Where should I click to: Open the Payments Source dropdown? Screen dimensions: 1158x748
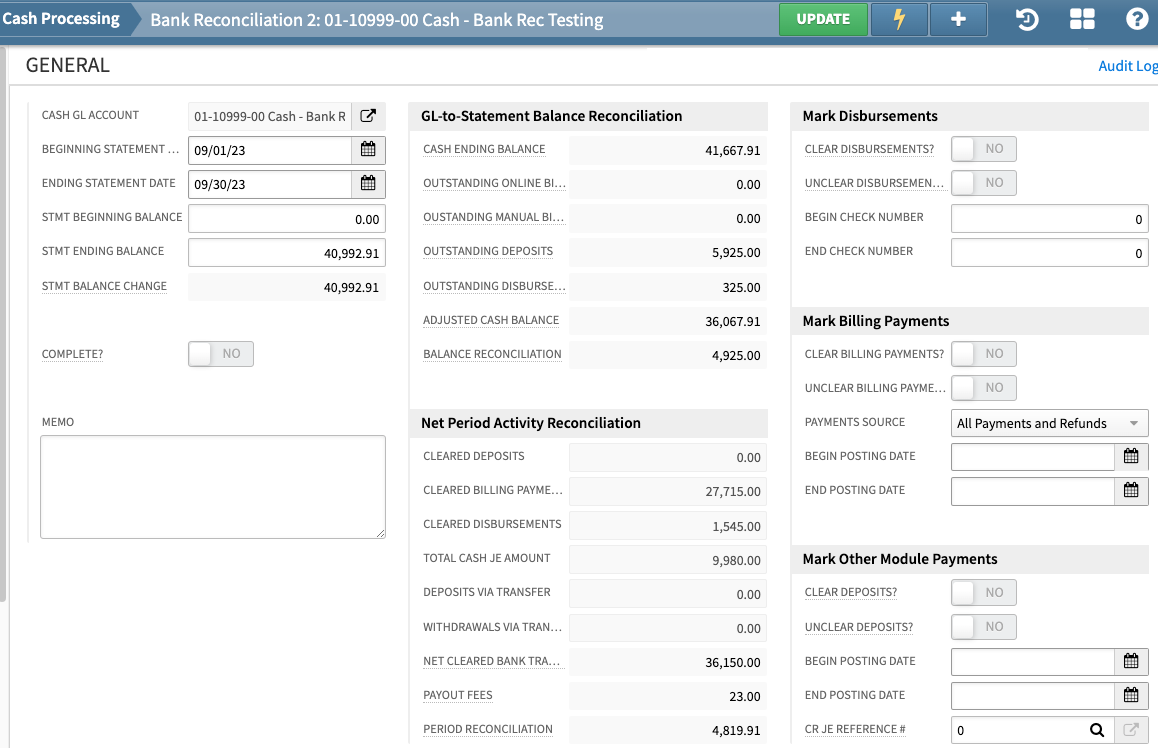point(1048,422)
